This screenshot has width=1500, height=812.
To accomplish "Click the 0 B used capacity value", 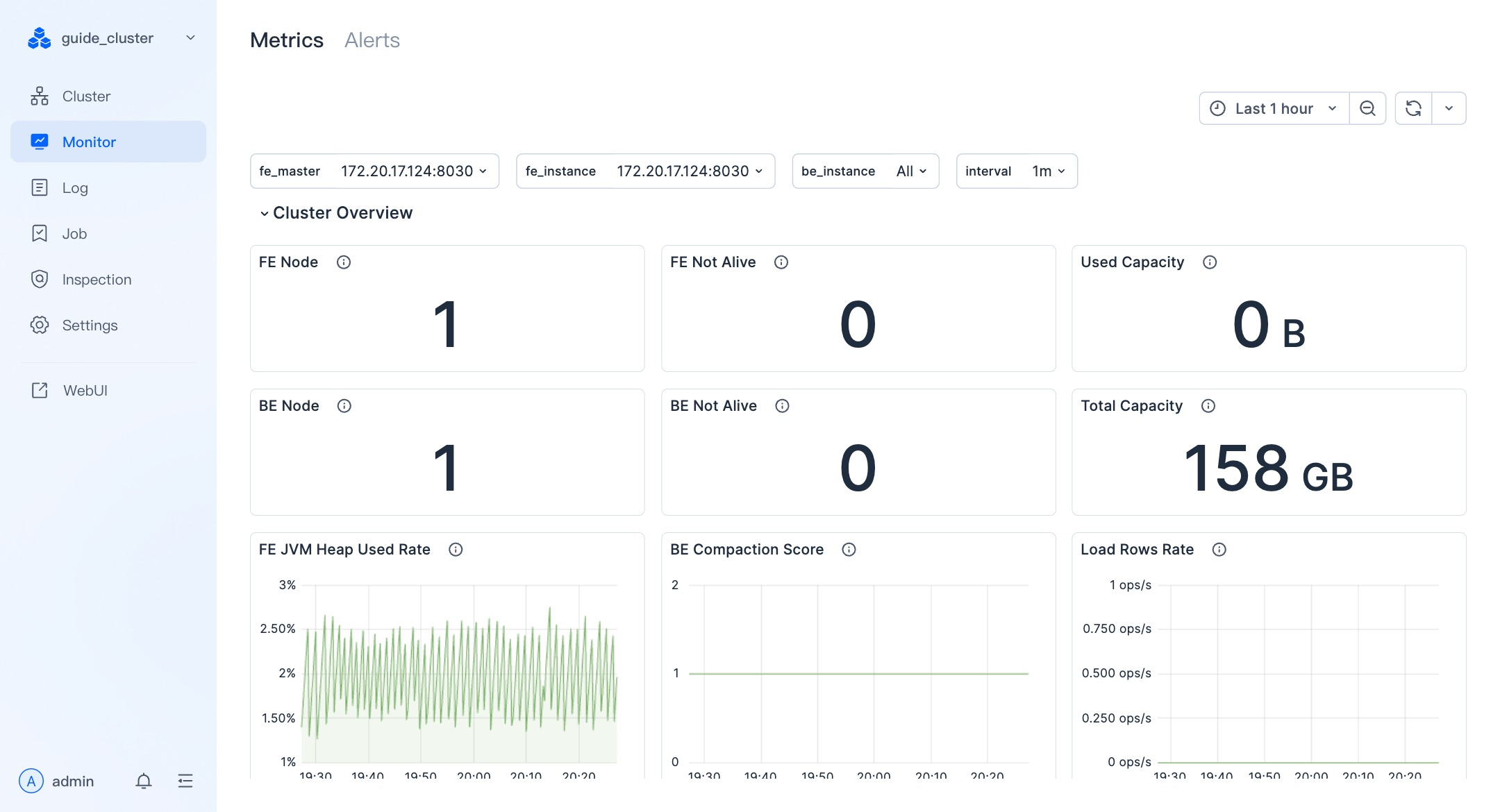I will [1269, 325].
